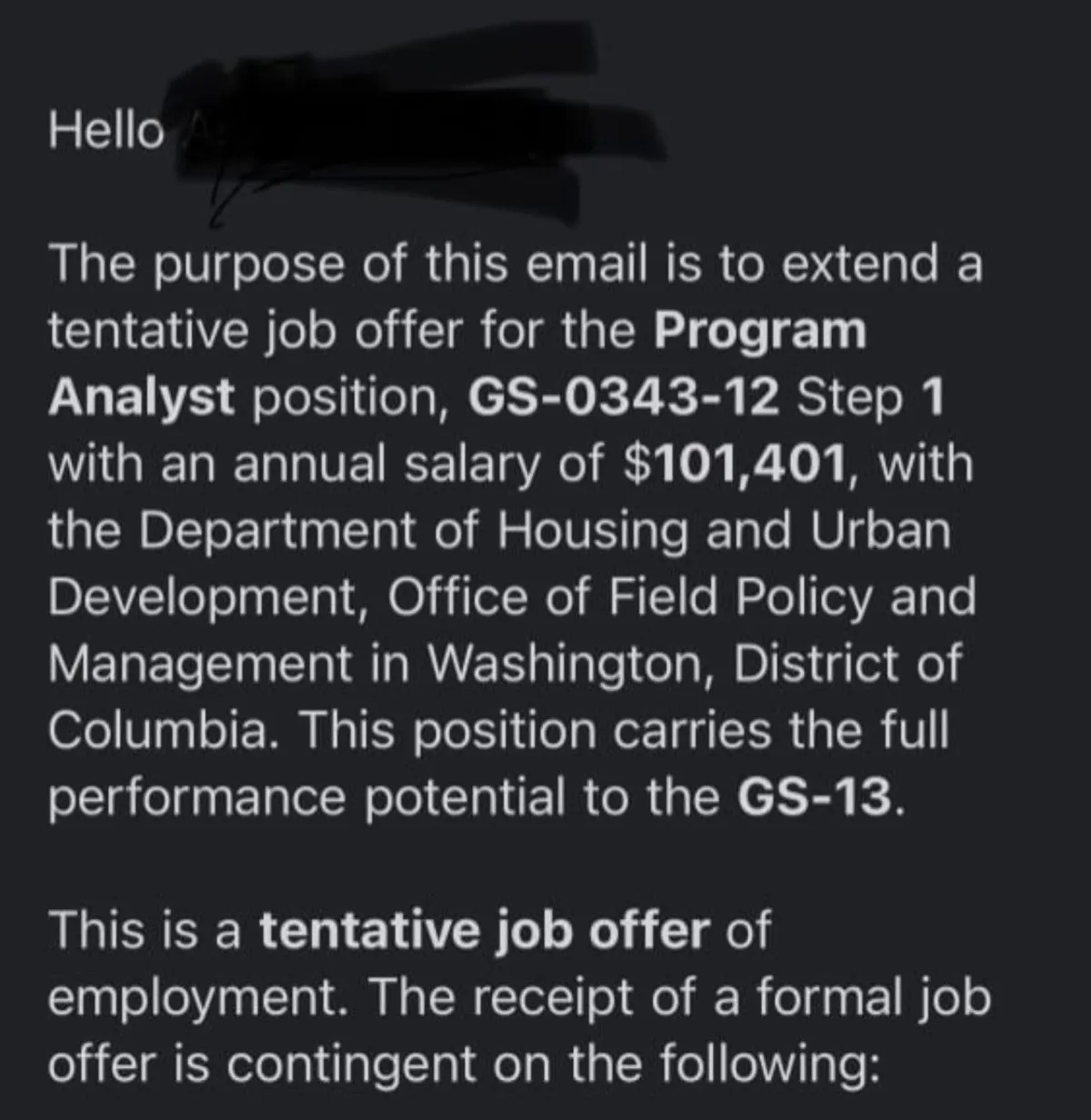This screenshot has height=1120, width=1091.
Task: Click the "Hello" greeting text
Action: 106,130
